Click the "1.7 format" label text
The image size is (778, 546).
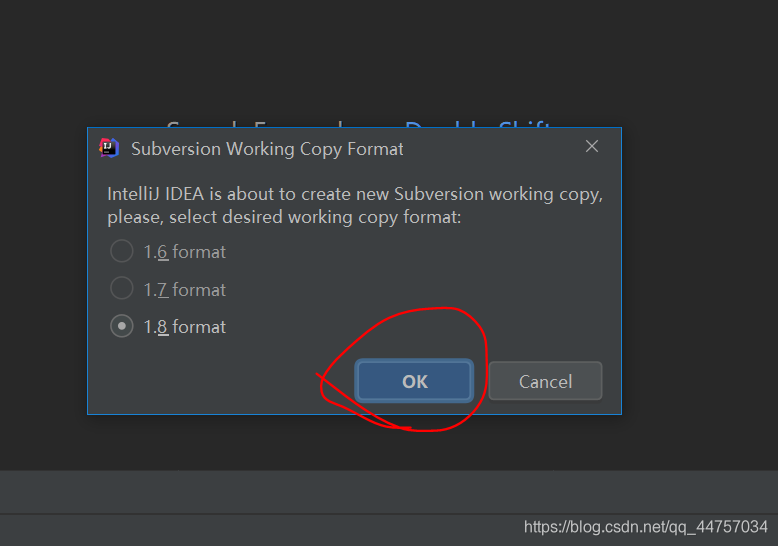[185, 290]
